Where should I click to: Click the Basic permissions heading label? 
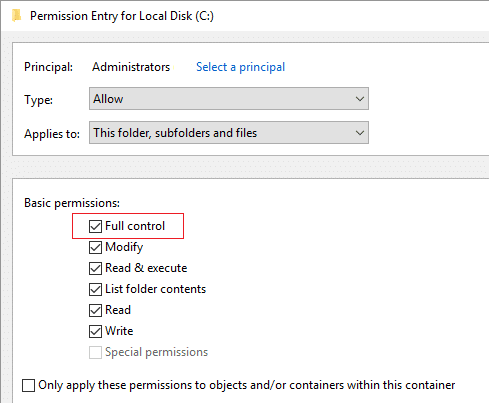click(x=72, y=203)
